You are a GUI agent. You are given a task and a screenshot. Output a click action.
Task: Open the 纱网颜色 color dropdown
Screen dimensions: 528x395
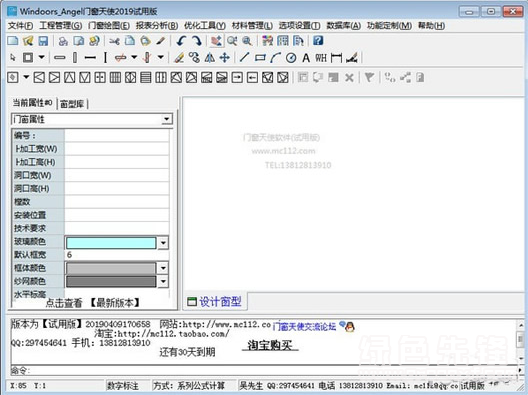[163, 281]
